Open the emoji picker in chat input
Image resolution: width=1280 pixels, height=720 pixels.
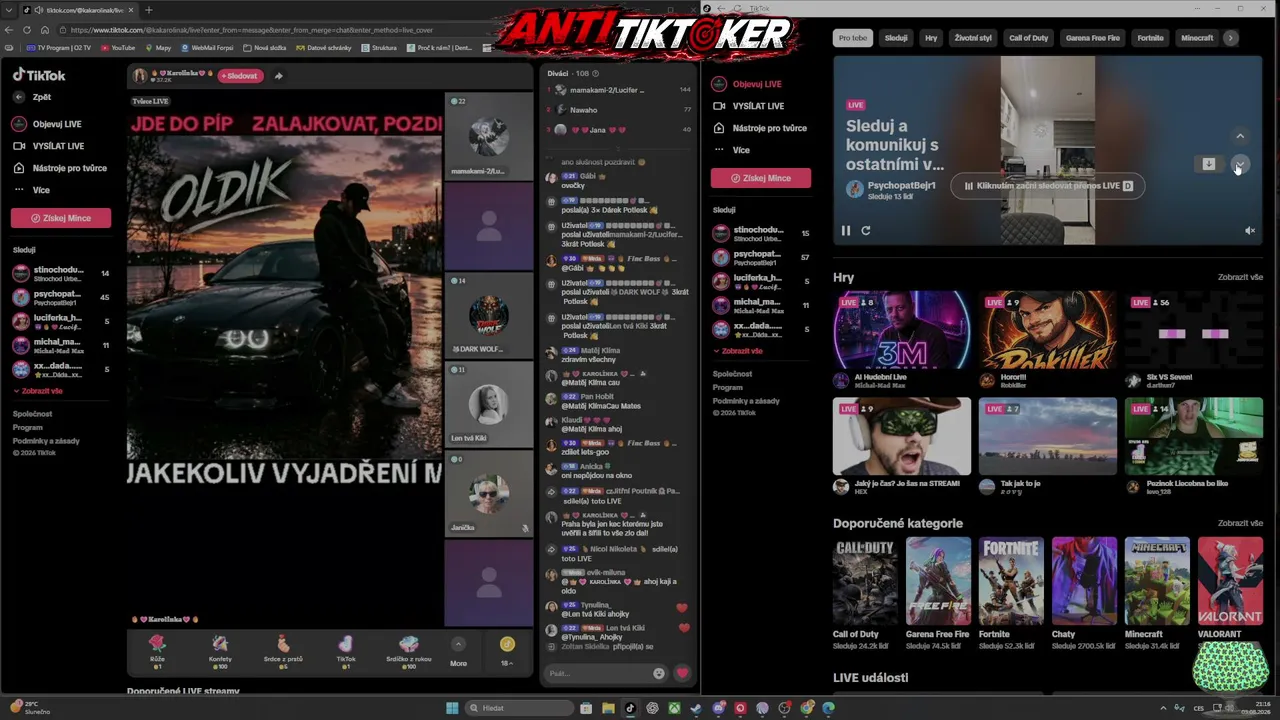[x=658, y=673]
